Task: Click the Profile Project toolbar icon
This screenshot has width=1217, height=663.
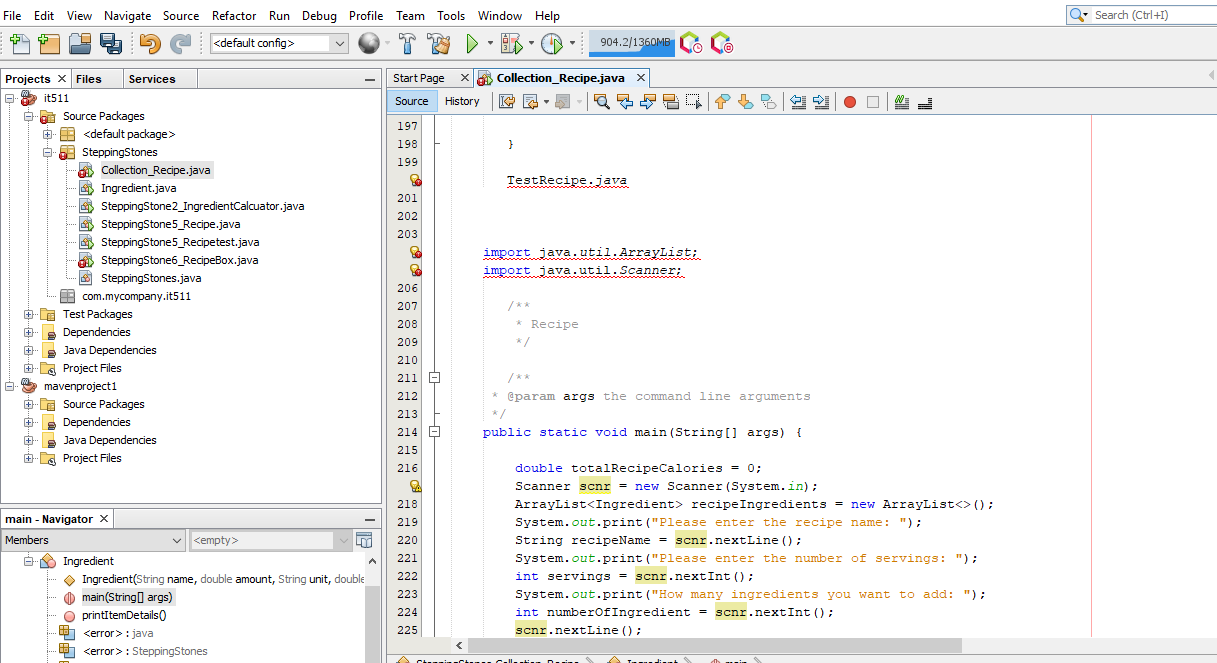Action: [549, 44]
